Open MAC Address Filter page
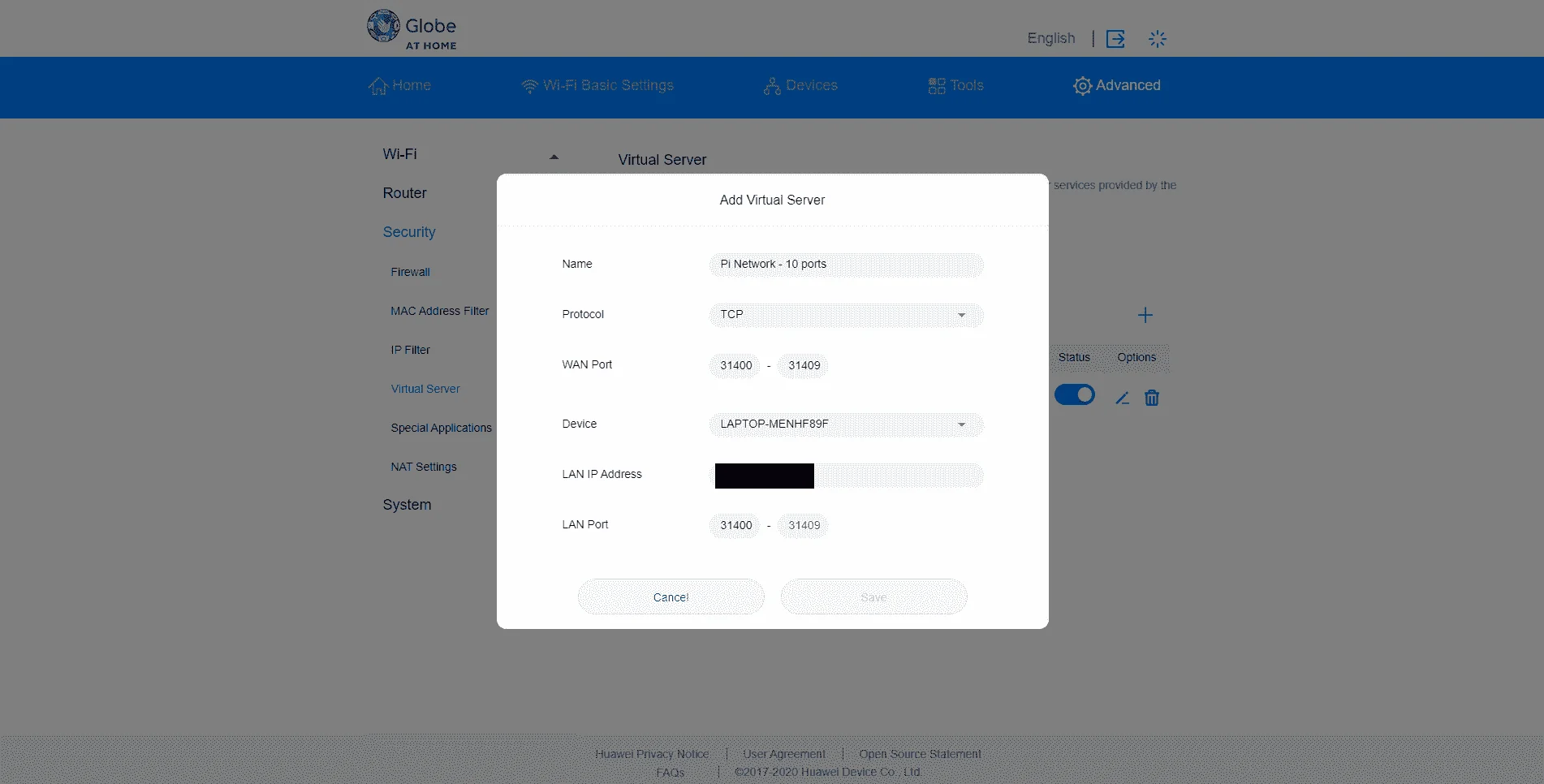 tap(439, 311)
